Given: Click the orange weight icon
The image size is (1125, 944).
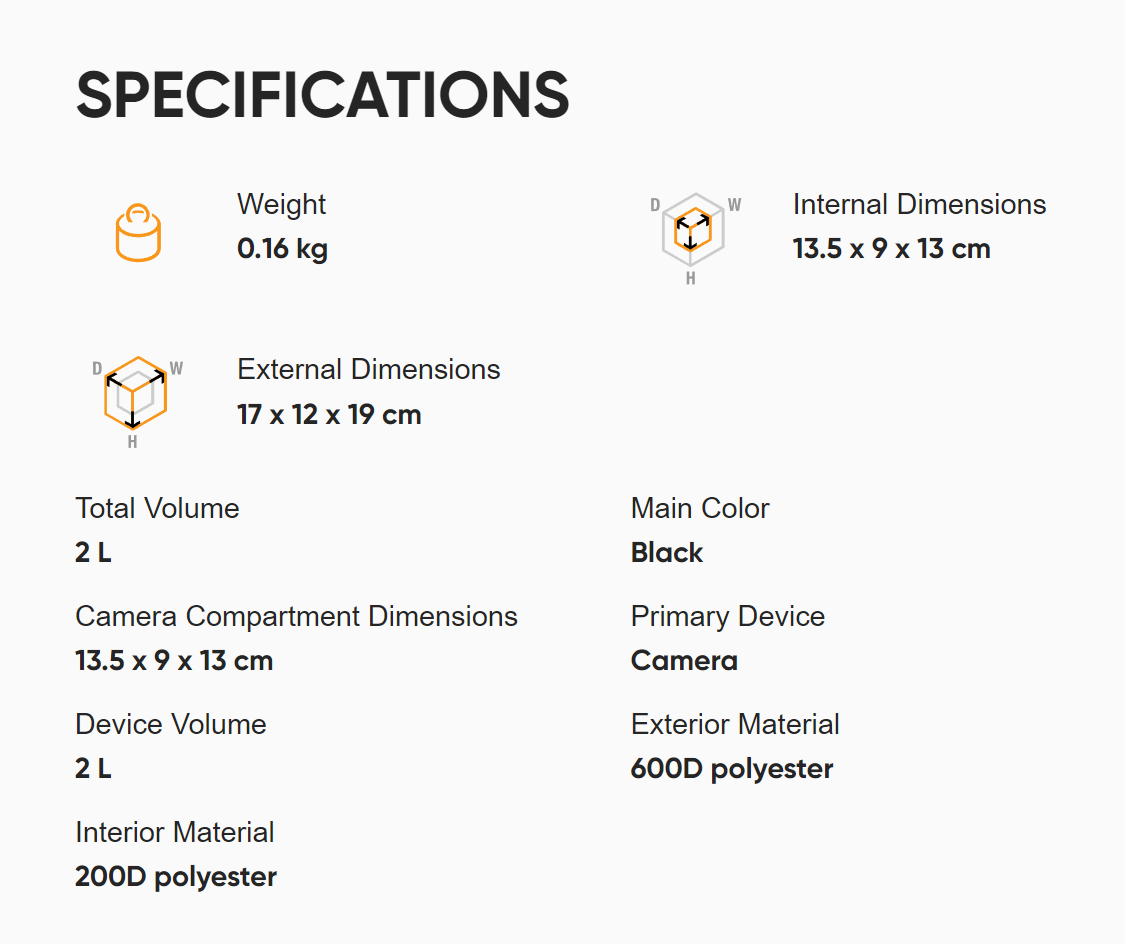Looking at the screenshot, I should click(138, 233).
